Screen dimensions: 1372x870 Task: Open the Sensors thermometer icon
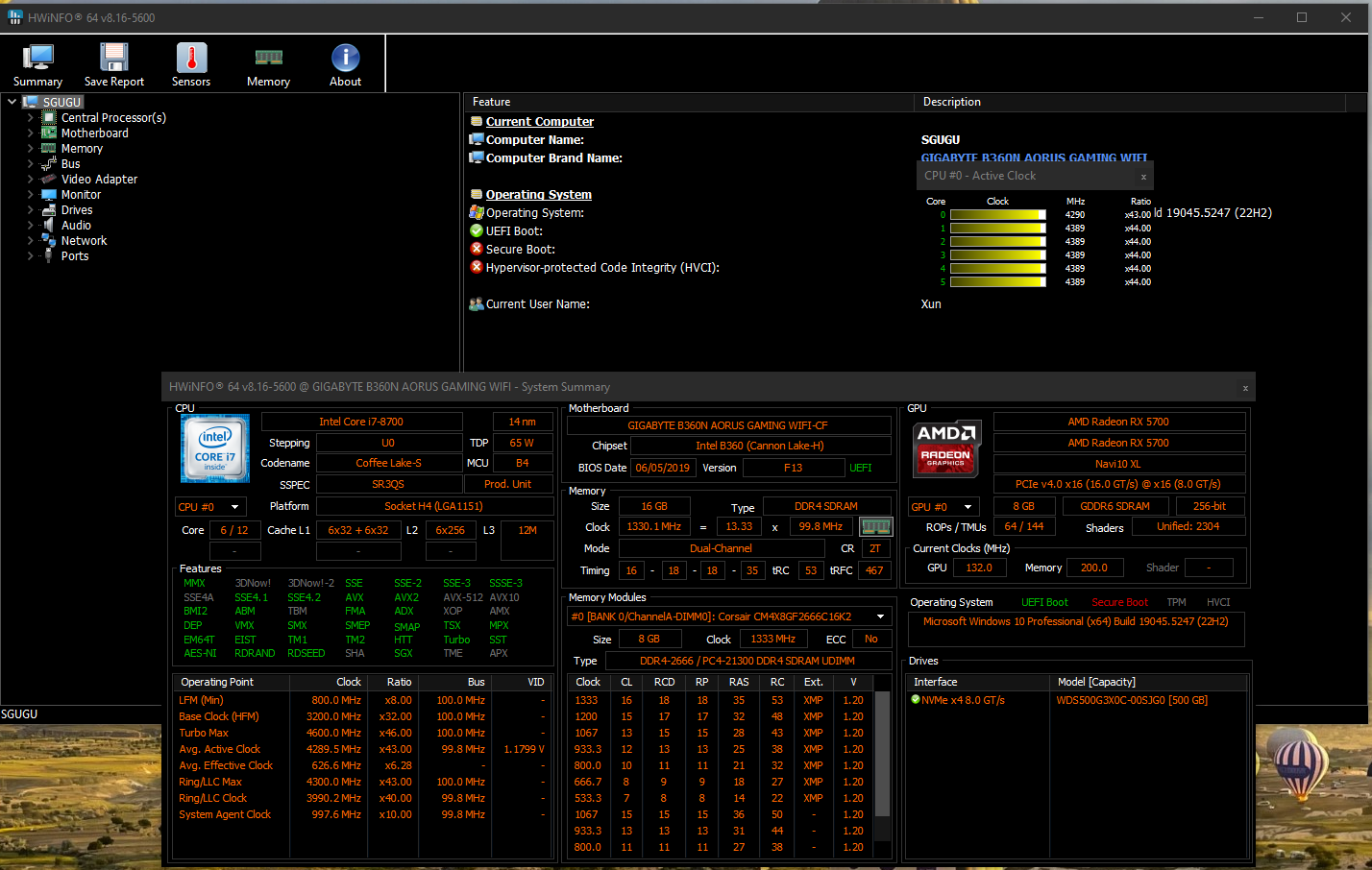pyautogui.click(x=191, y=60)
